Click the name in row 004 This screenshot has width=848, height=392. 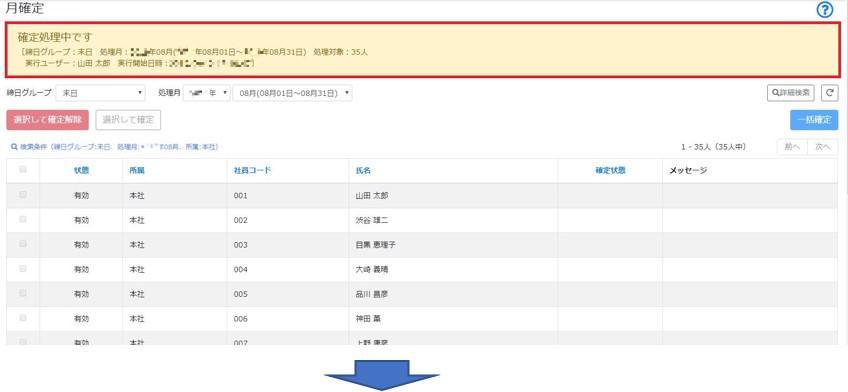372,269
